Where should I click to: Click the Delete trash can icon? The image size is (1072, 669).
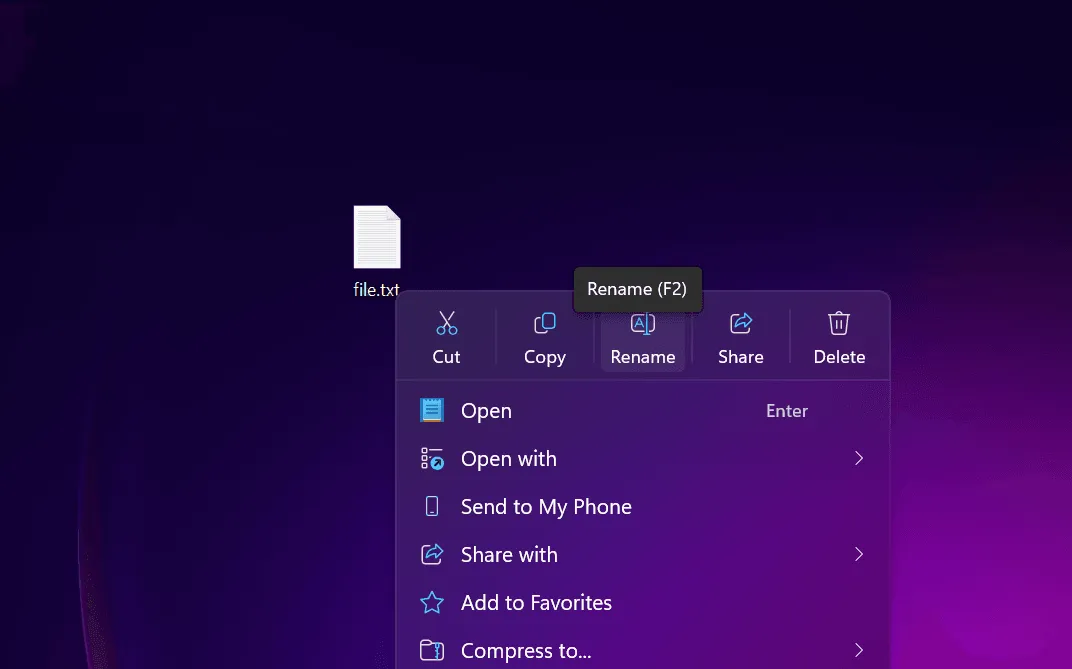(x=839, y=323)
